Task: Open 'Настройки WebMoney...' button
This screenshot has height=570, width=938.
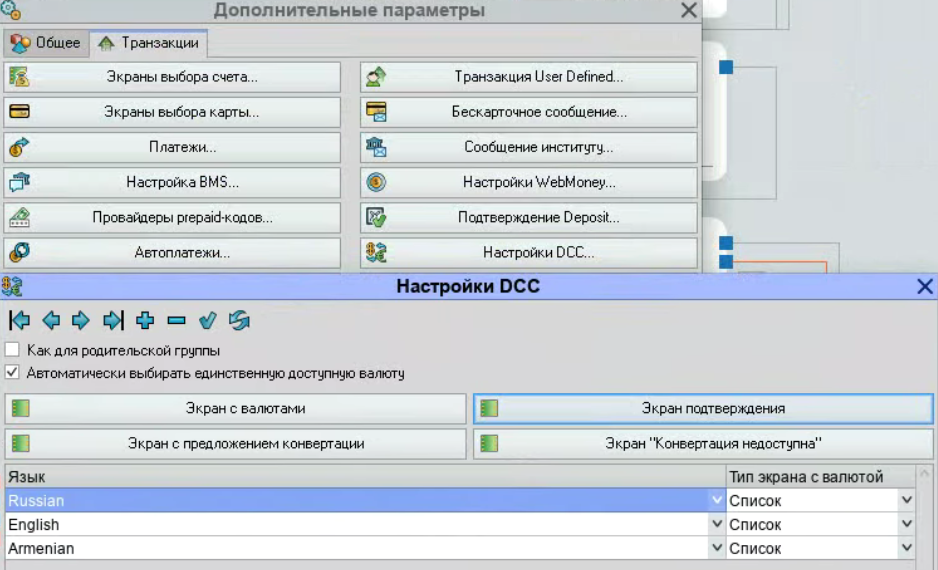Action: [529, 182]
